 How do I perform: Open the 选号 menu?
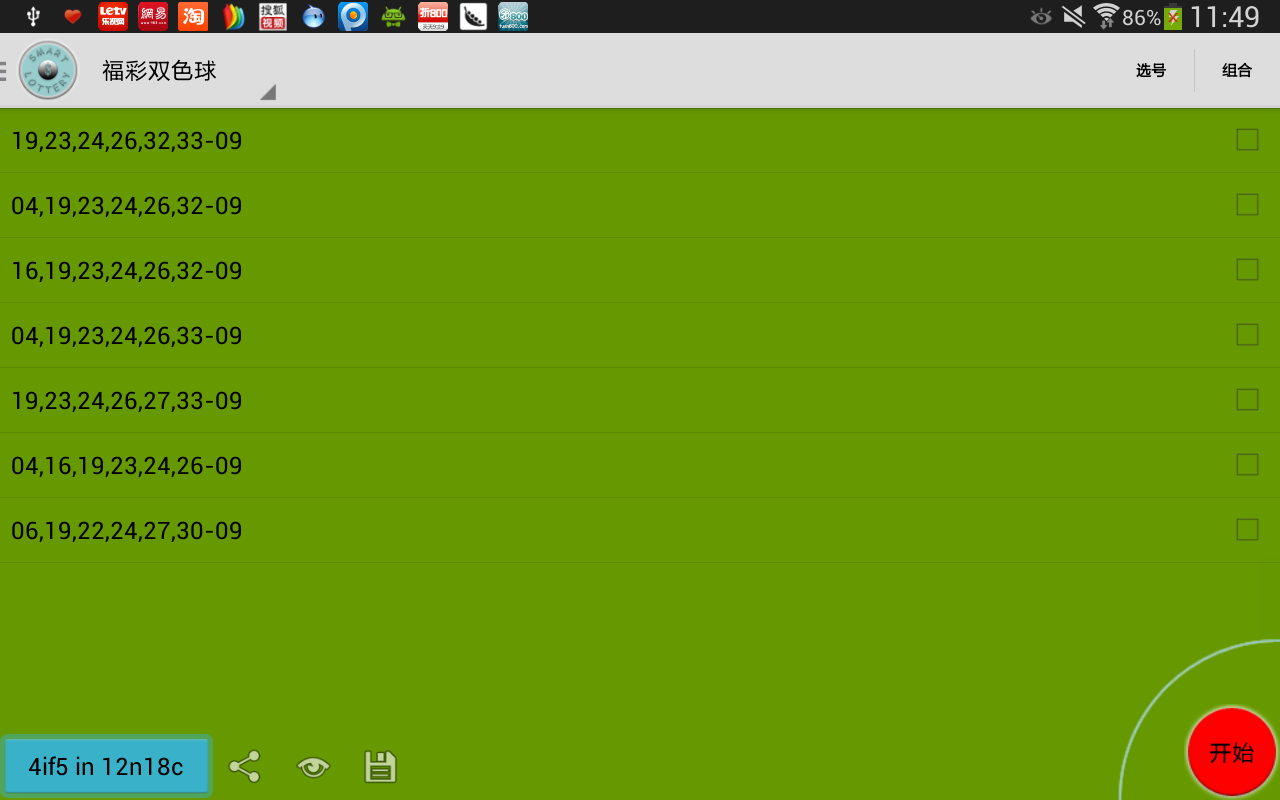[1151, 71]
